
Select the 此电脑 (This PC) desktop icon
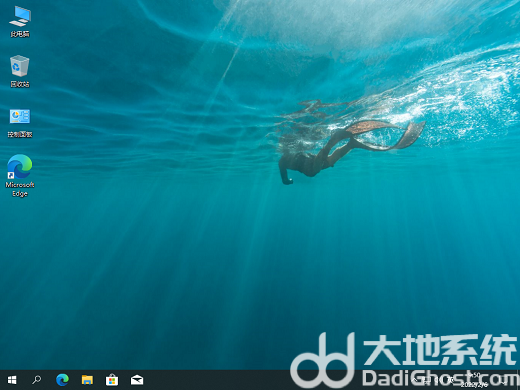point(20,22)
